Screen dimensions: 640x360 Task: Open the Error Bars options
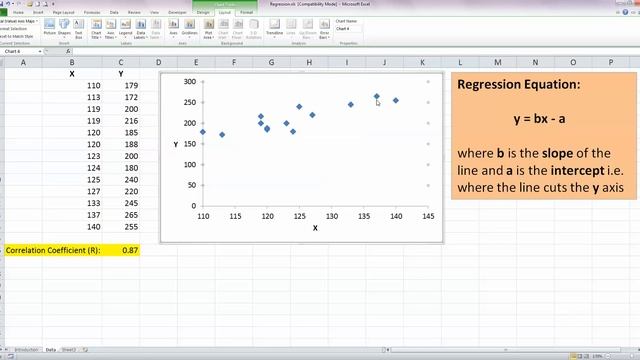pos(324,29)
